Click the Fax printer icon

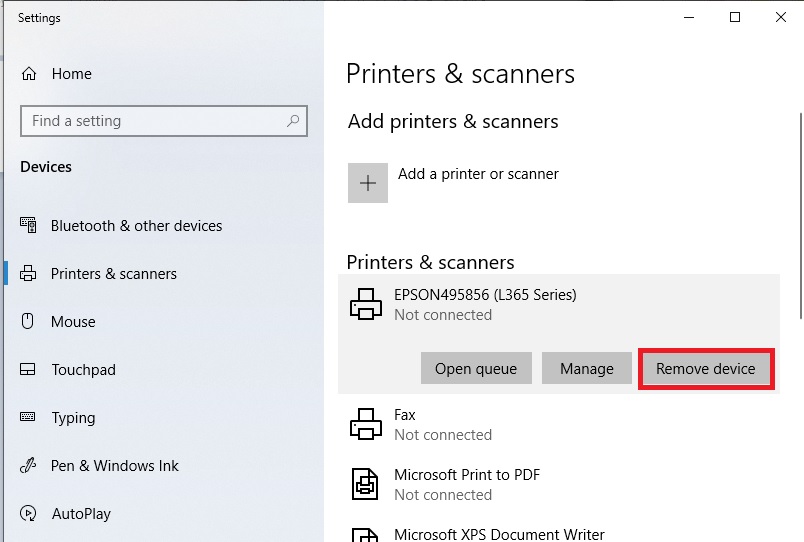(366, 424)
